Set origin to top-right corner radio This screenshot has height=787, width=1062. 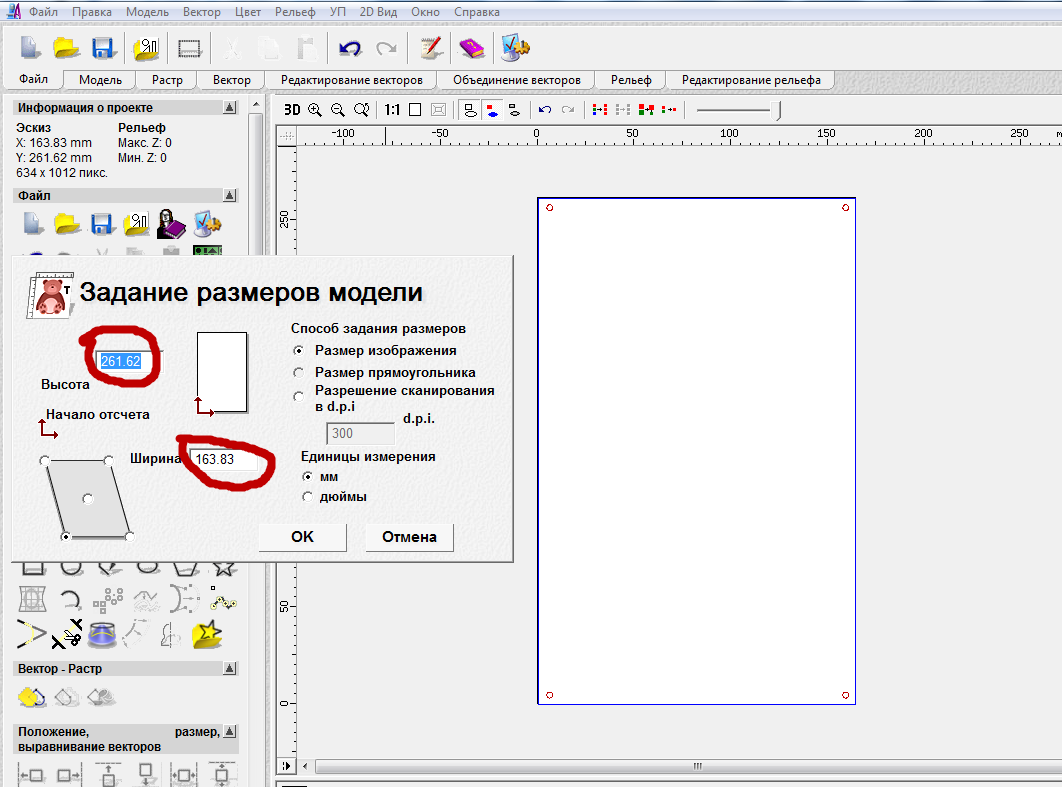[108, 461]
